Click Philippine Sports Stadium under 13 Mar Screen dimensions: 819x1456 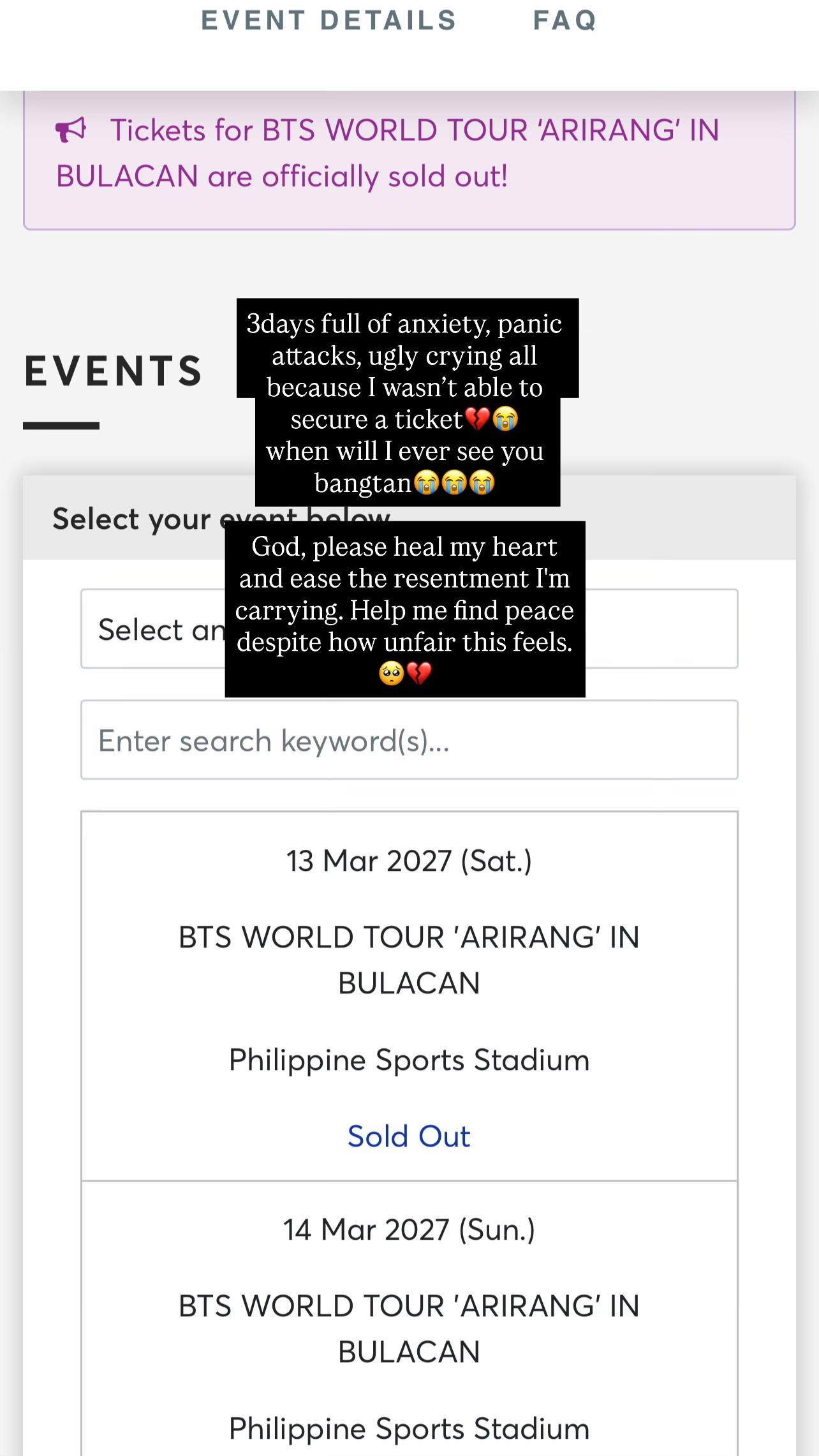pos(409,1060)
